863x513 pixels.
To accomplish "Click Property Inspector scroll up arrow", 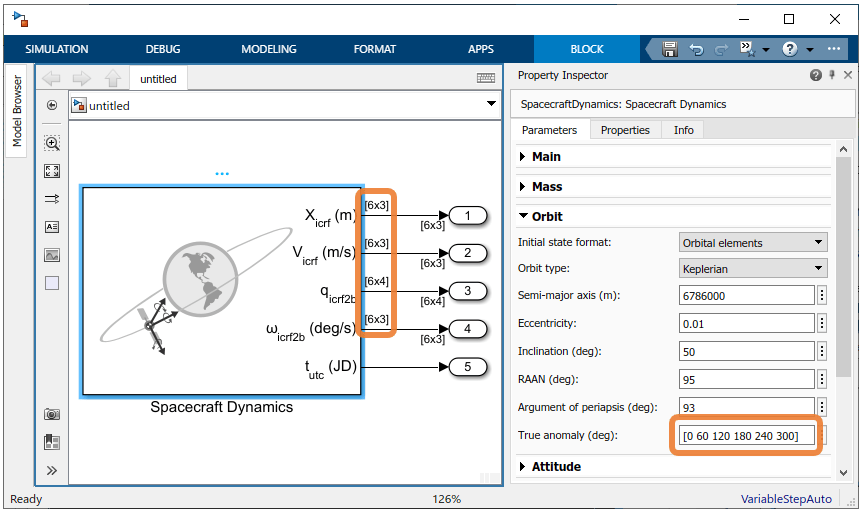I will point(843,149).
